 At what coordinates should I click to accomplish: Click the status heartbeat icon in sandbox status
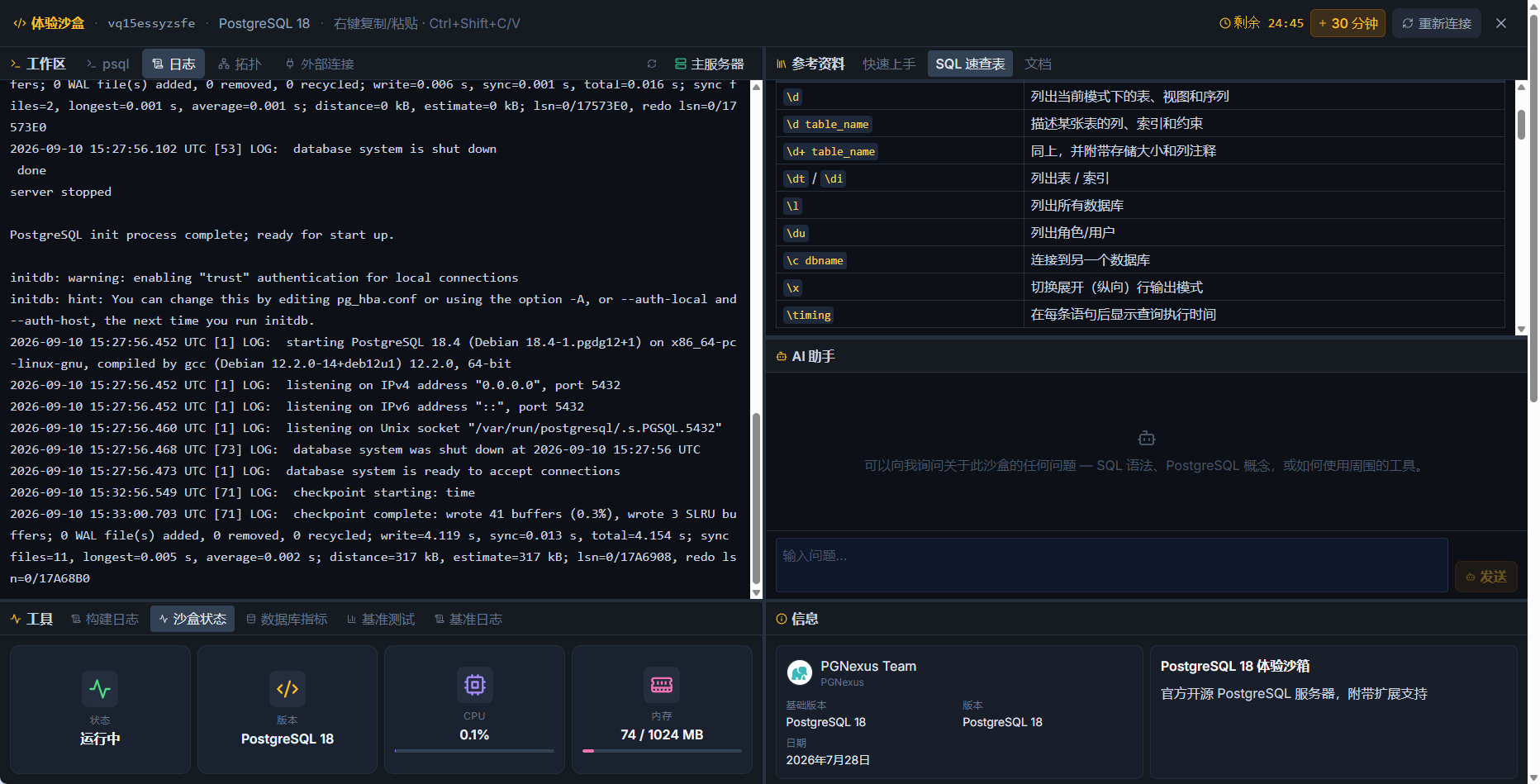pyautogui.click(x=100, y=689)
